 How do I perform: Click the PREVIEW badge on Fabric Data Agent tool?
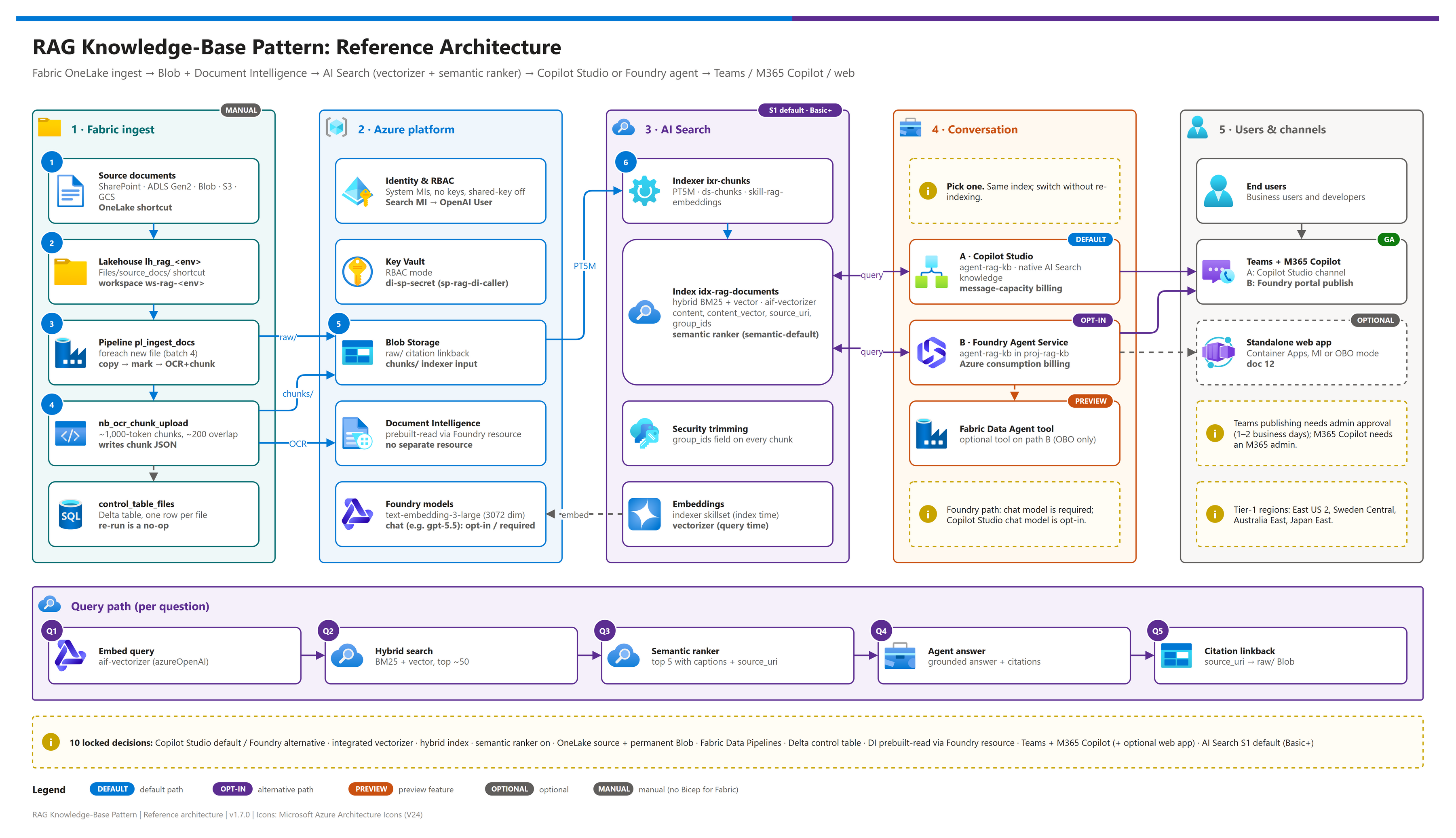pyautogui.click(x=1091, y=401)
